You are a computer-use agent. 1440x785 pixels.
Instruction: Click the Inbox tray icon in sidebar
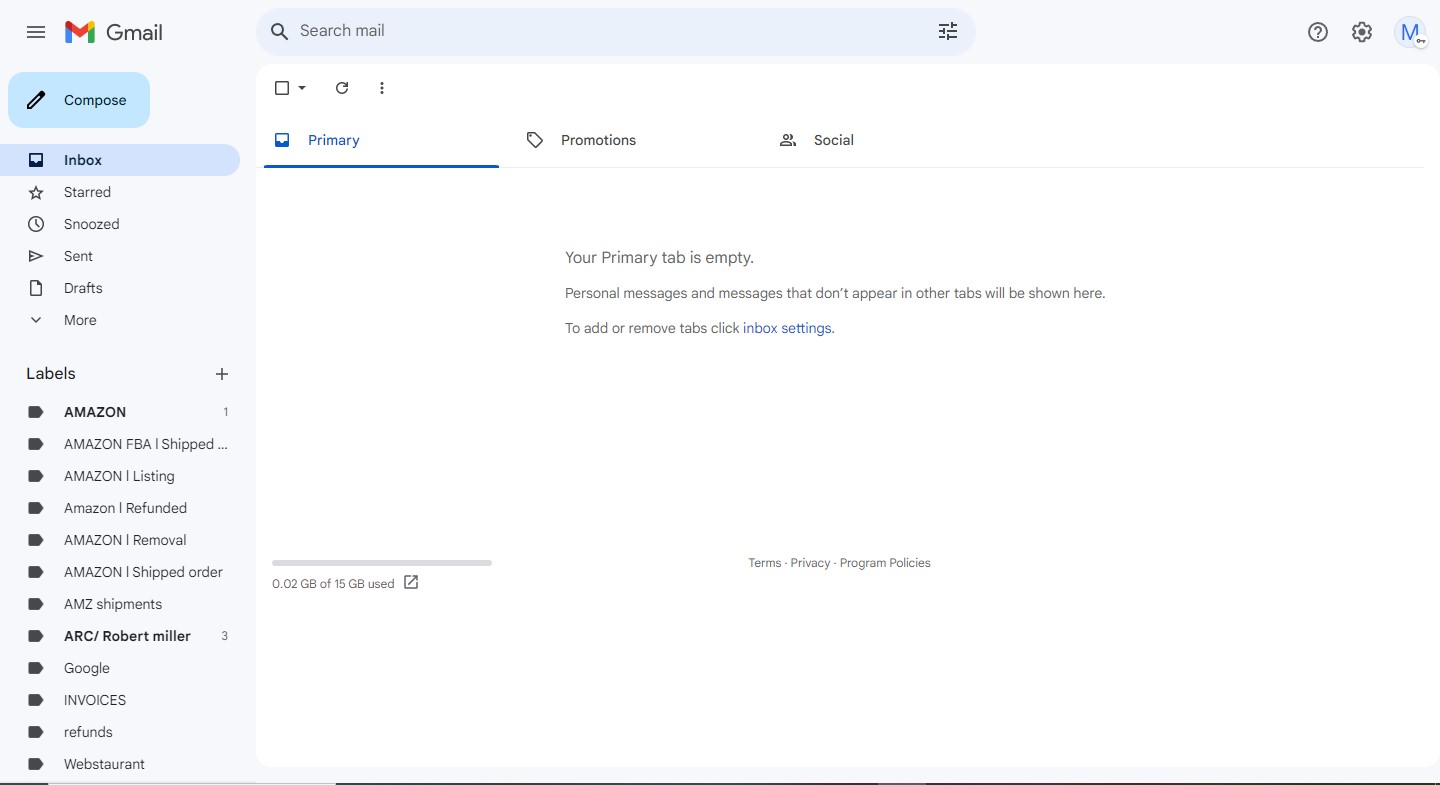pyautogui.click(x=36, y=160)
